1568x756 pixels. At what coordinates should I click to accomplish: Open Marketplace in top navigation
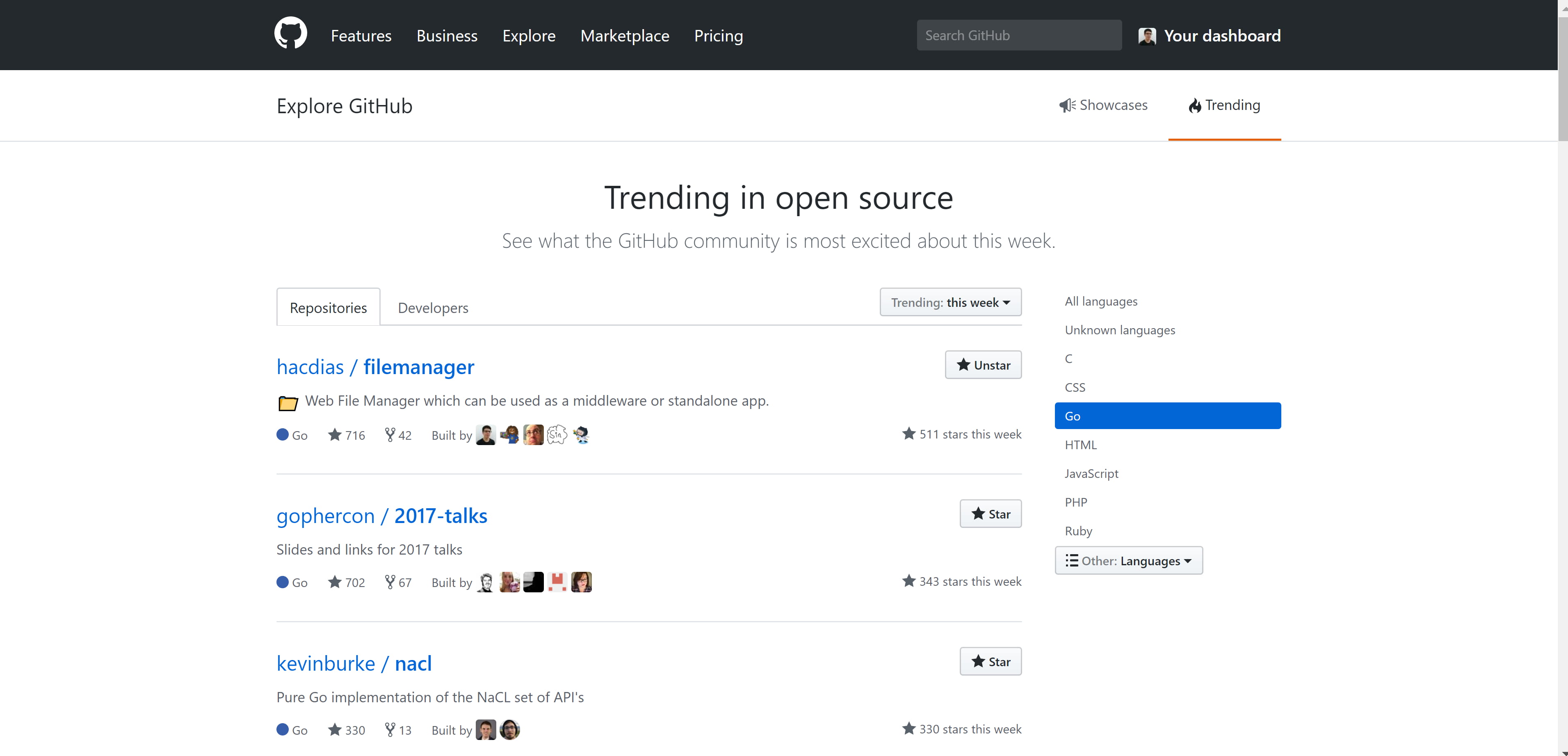(x=625, y=35)
